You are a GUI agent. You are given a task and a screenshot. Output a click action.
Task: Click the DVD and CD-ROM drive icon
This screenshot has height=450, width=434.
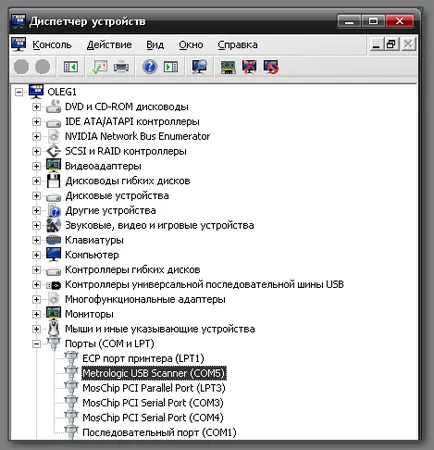[x=53, y=107]
